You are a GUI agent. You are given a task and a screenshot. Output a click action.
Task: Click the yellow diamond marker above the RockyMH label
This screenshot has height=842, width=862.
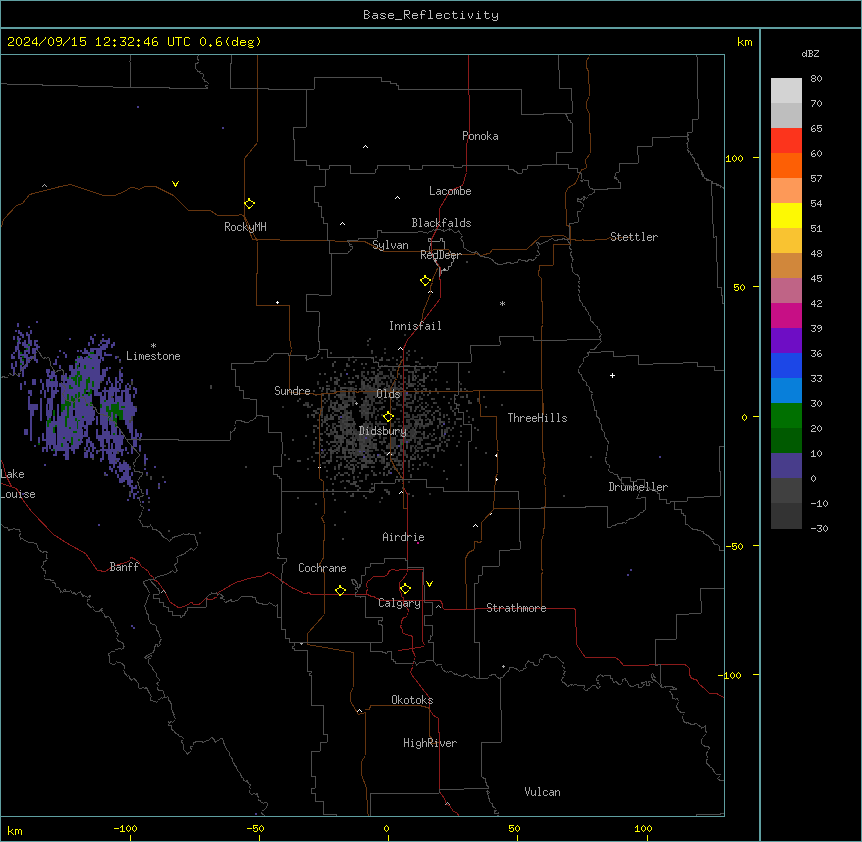(250, 204)
